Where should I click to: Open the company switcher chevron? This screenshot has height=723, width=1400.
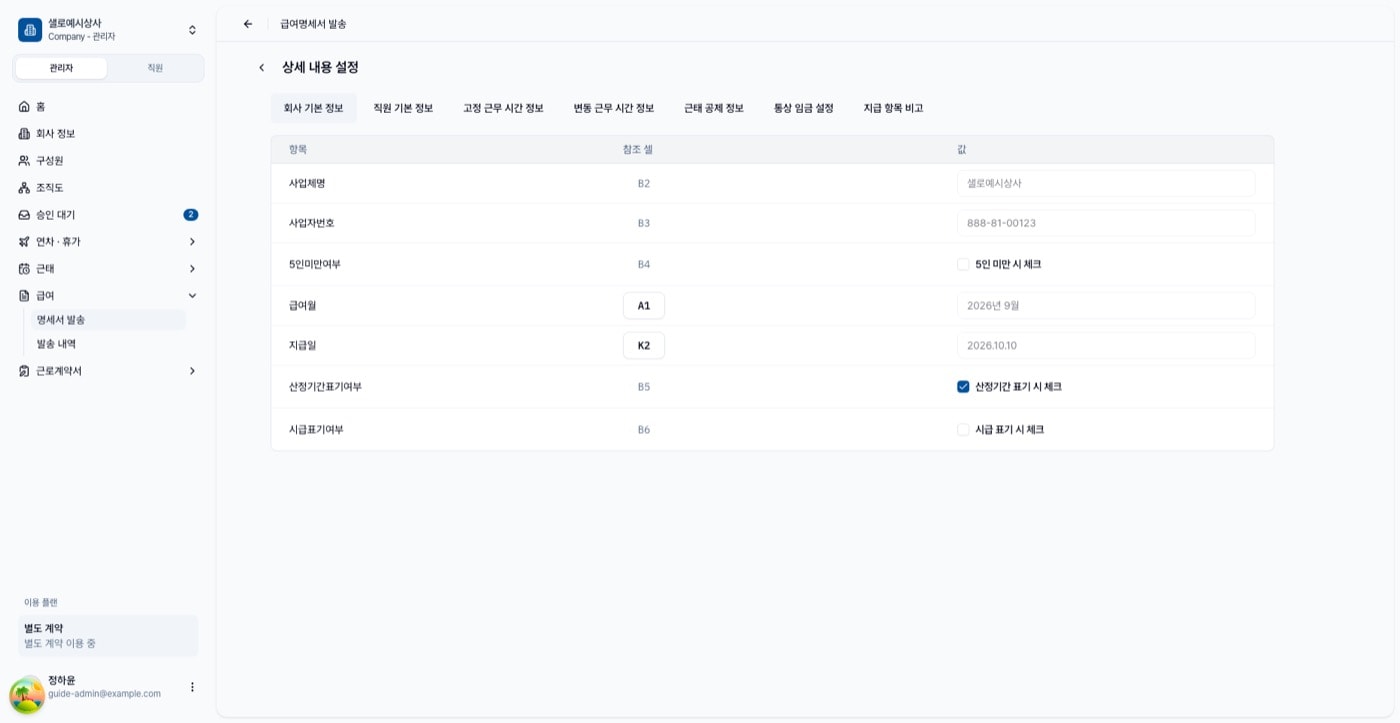[192, 30]
